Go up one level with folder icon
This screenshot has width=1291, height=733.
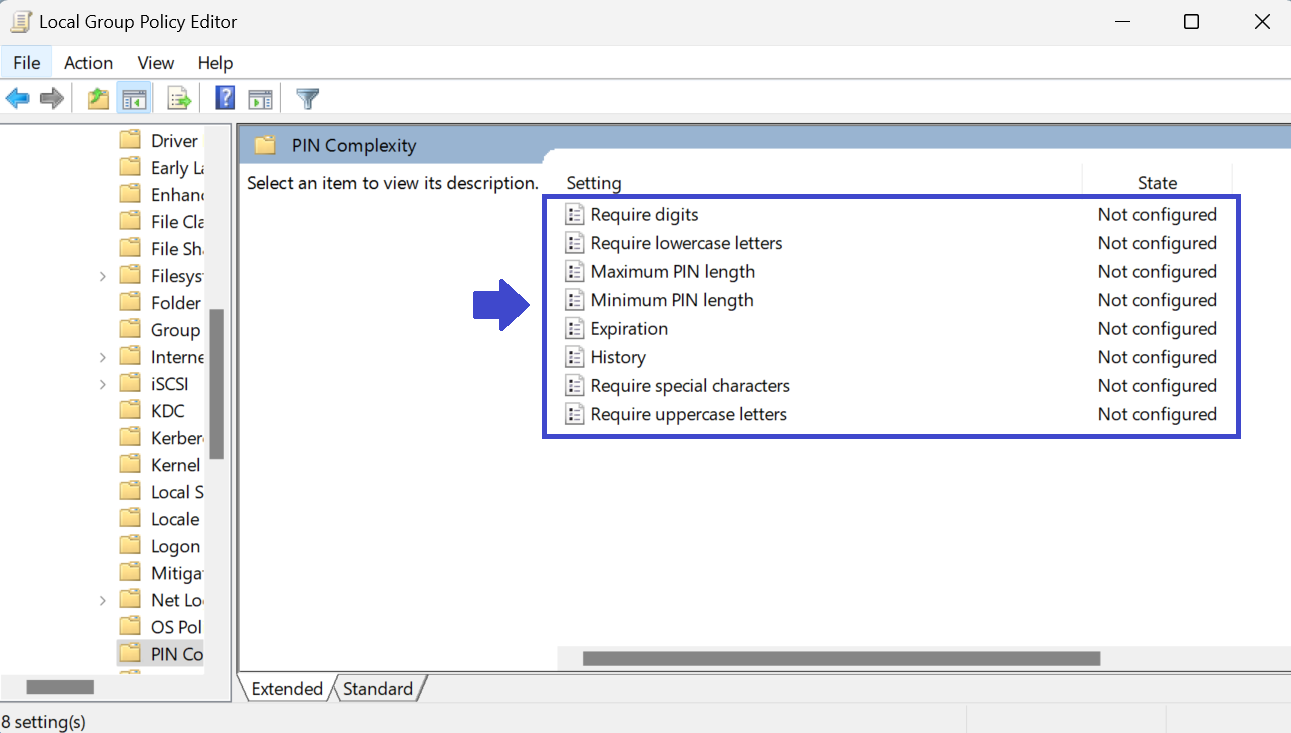pos(98,98)
